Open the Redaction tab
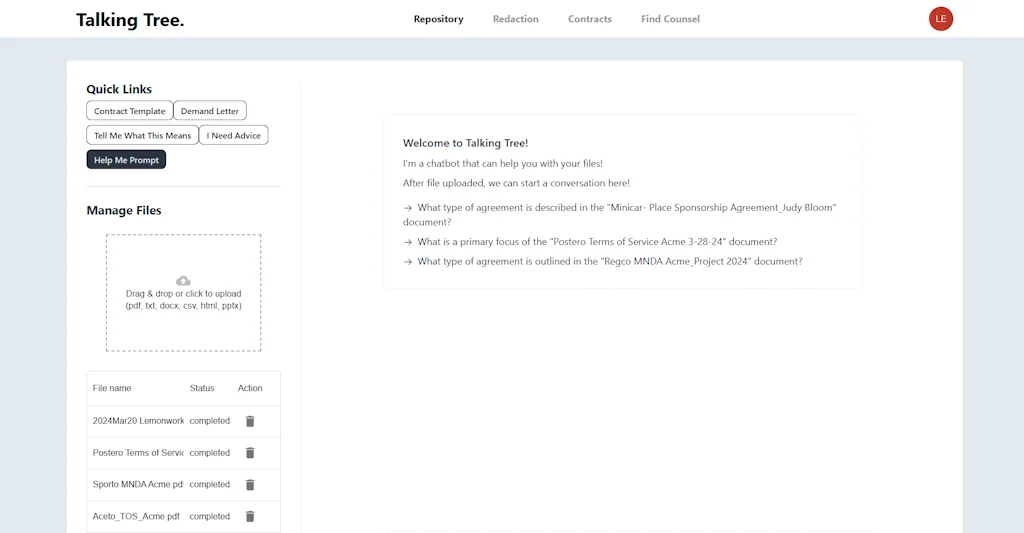This screenshot has height=533, width=1024. click(x=515, y=19)
